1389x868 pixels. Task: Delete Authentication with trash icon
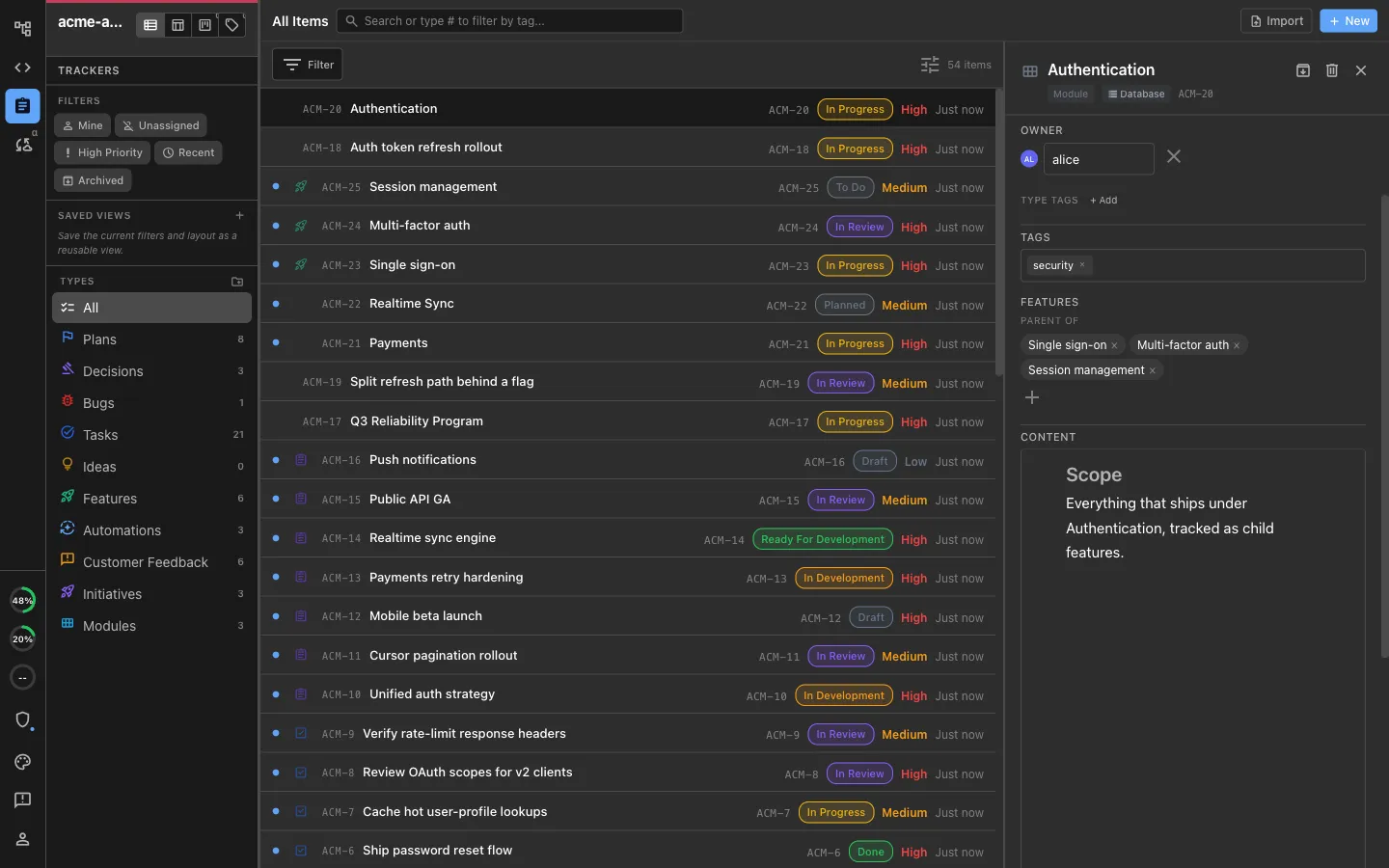pyautogui.click(x=1332, y=70)
